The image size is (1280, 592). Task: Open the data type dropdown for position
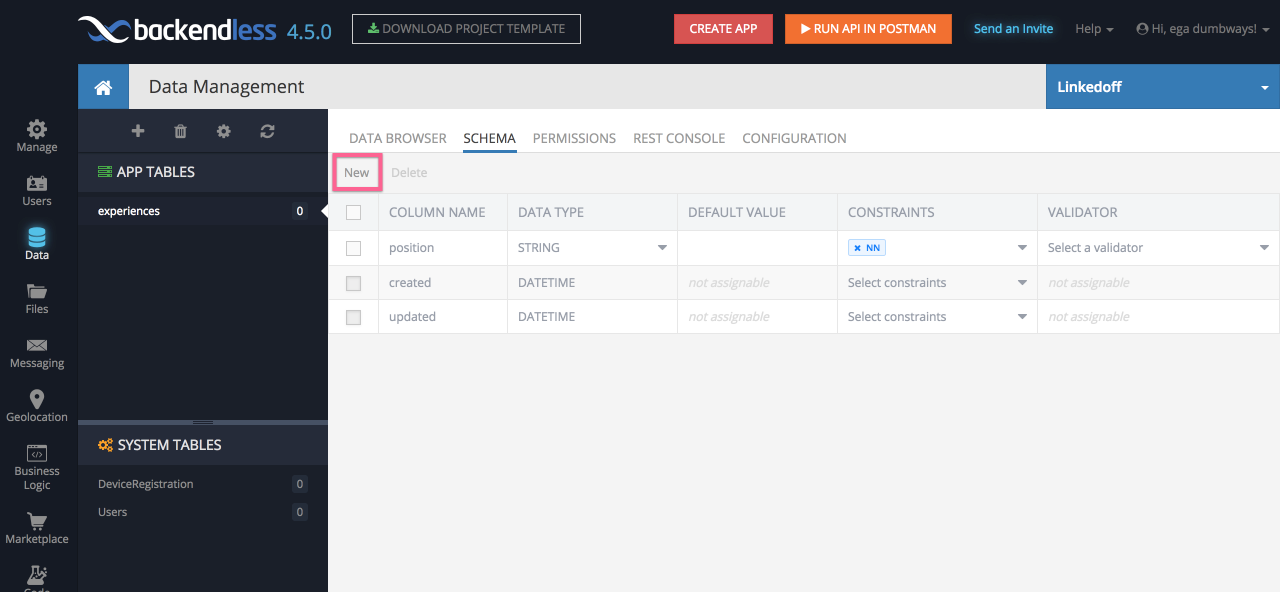[x=662, y=247]
